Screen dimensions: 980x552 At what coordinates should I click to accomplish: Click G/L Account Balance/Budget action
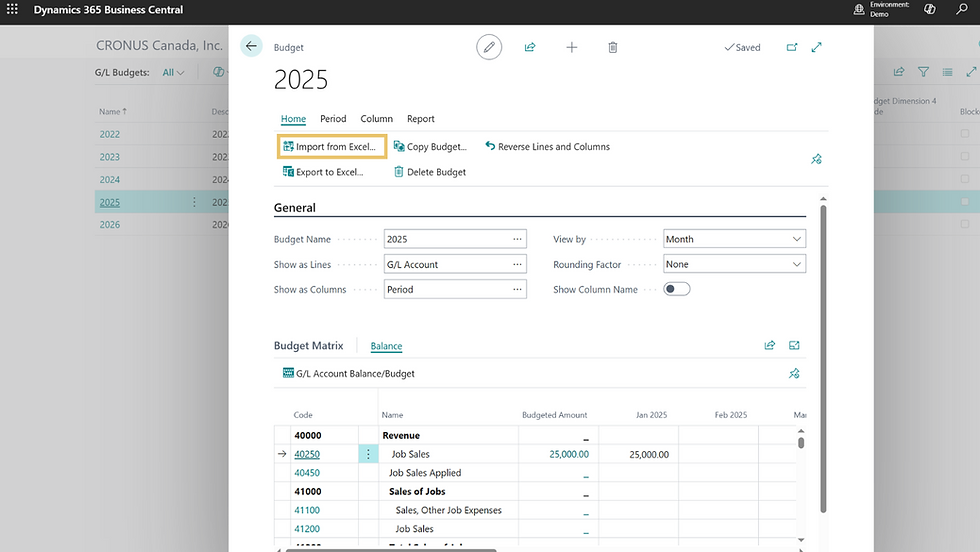349,373
